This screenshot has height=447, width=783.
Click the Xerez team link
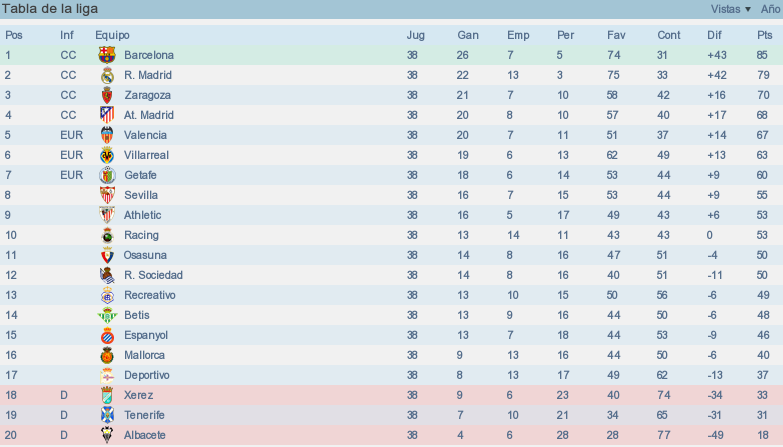[x=138, y=395]
